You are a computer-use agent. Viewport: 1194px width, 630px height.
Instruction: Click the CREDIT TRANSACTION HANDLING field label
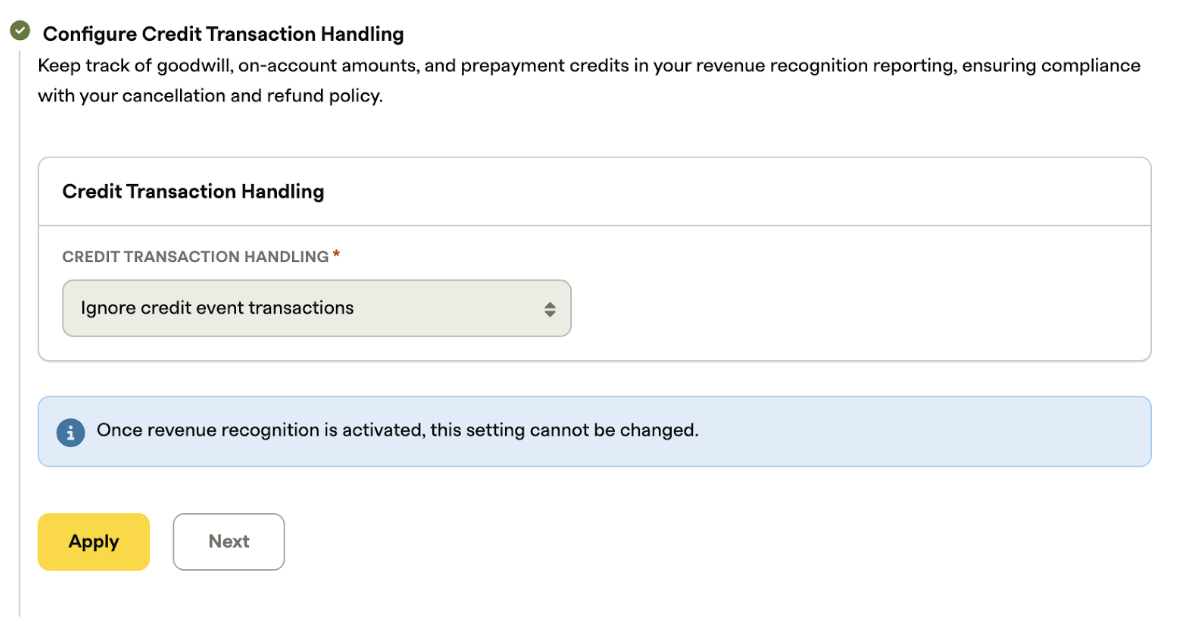(196, 257)
